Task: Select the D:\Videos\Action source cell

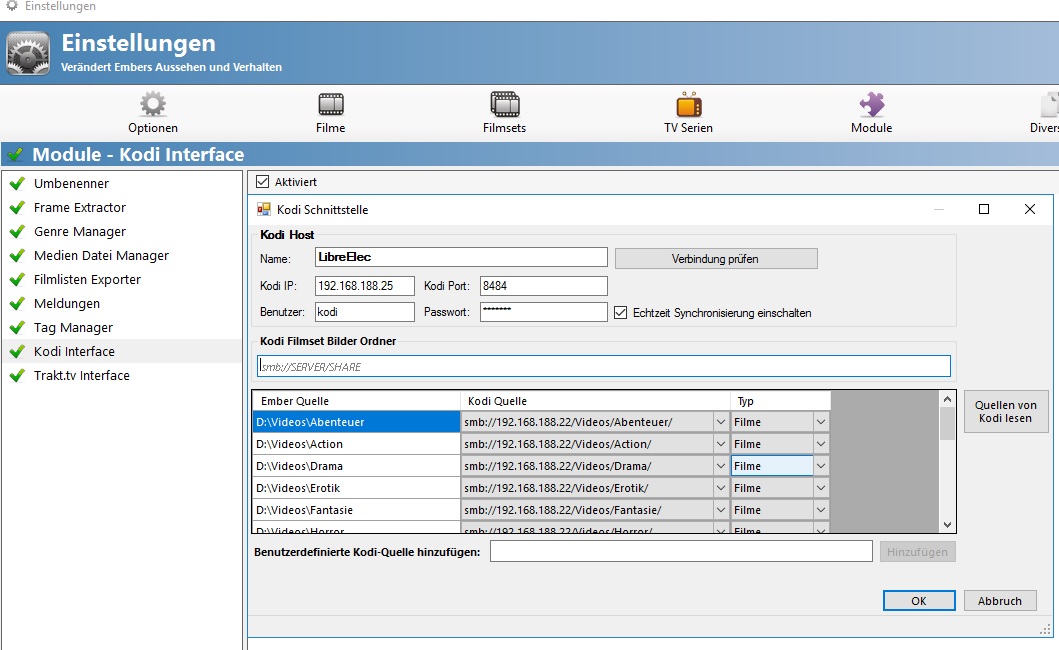Action: tap(357, 444)
